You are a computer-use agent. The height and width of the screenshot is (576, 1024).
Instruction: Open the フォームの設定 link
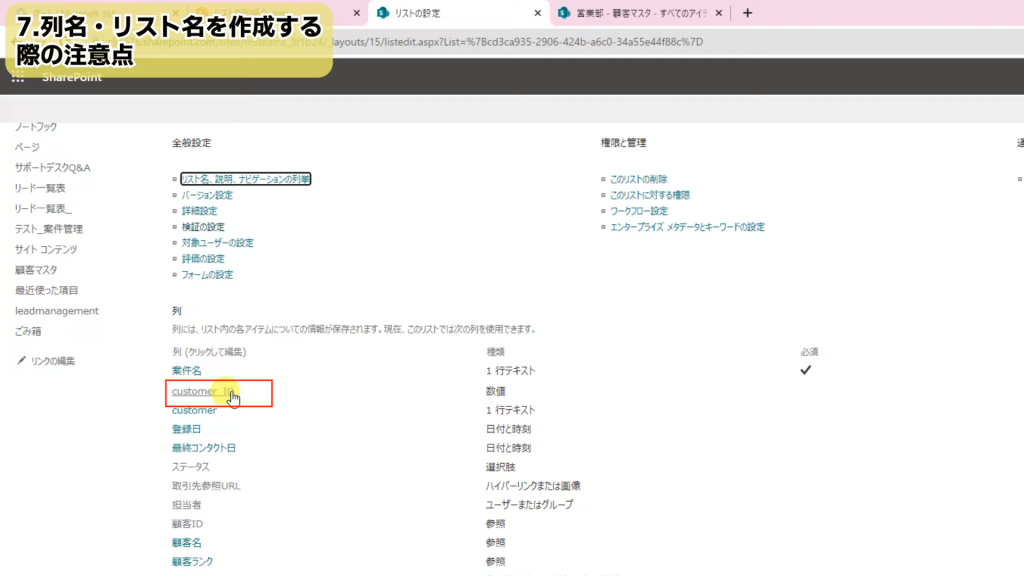(x=206, y=275)
